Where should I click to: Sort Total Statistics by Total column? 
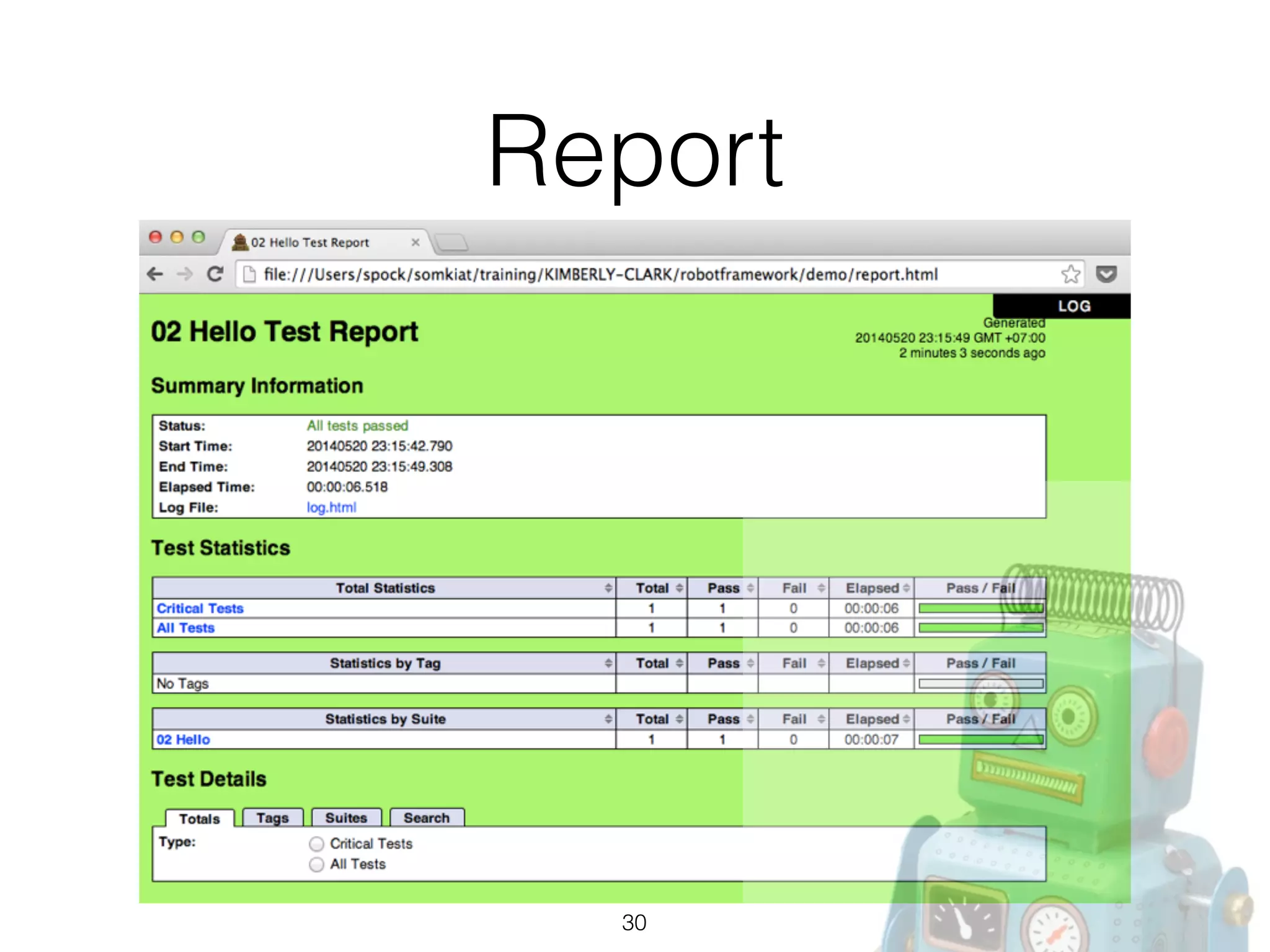click(652, 588)
